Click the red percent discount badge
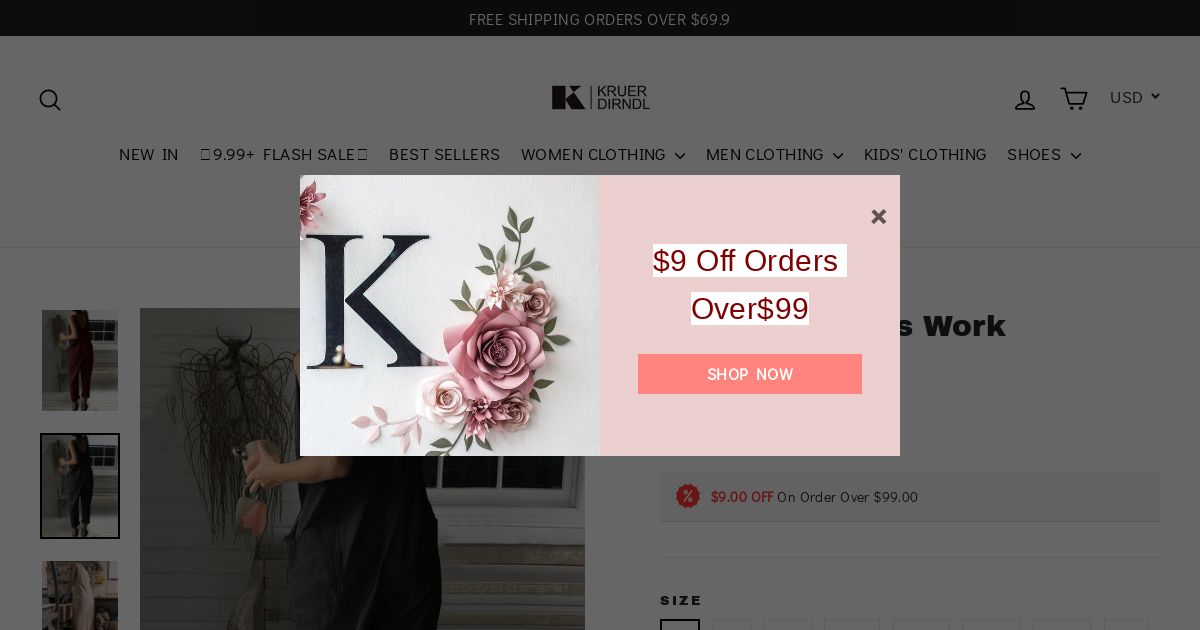Screen dimensions: 1200x630 (688, 496)
